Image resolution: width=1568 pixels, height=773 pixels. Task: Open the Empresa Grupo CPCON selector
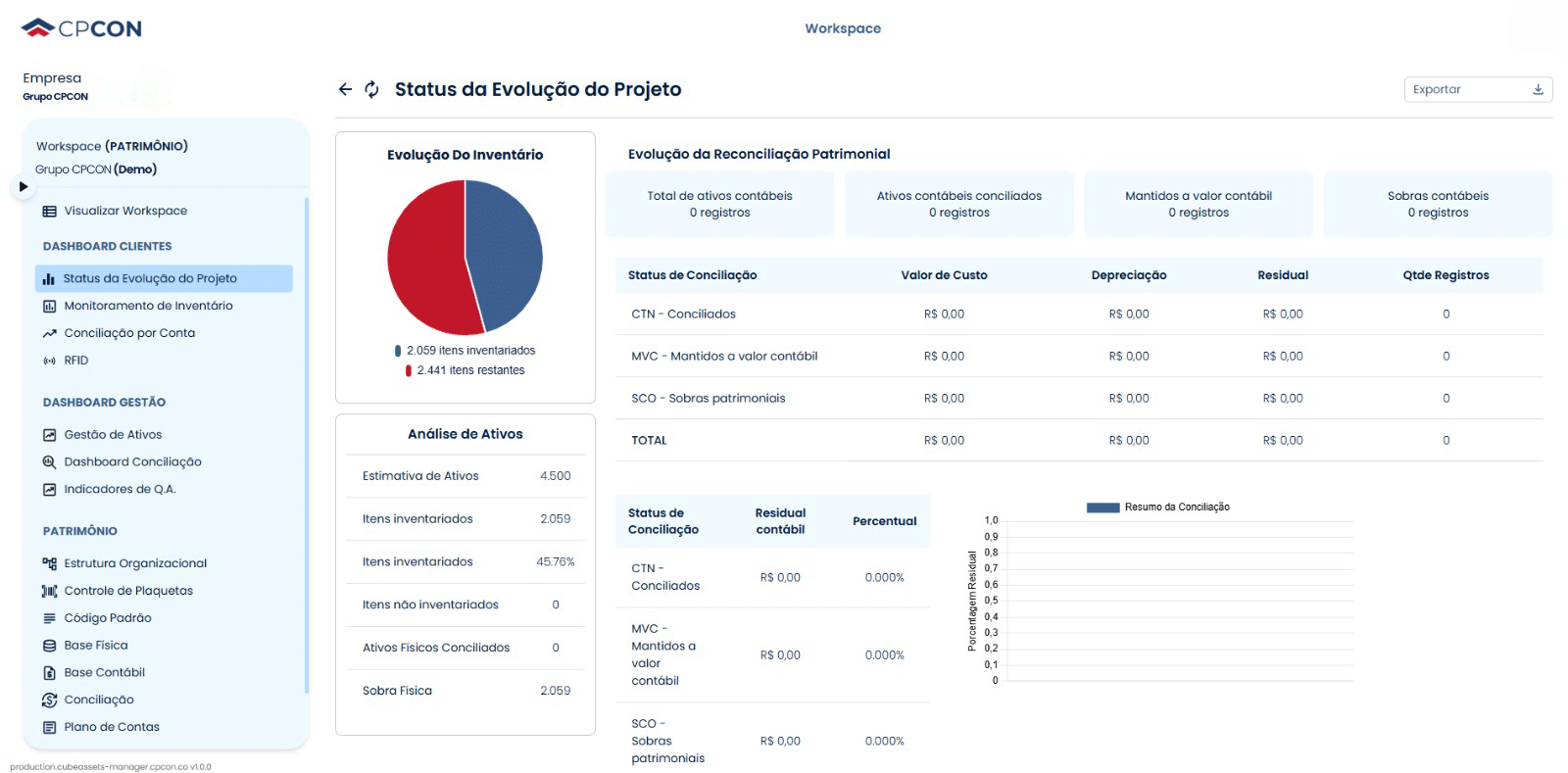(56, 86)
